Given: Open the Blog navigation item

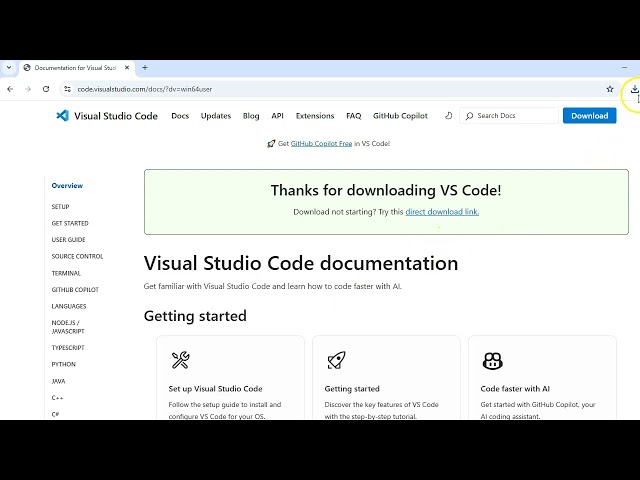Looking at the screenshot, I should click(251, 116).
